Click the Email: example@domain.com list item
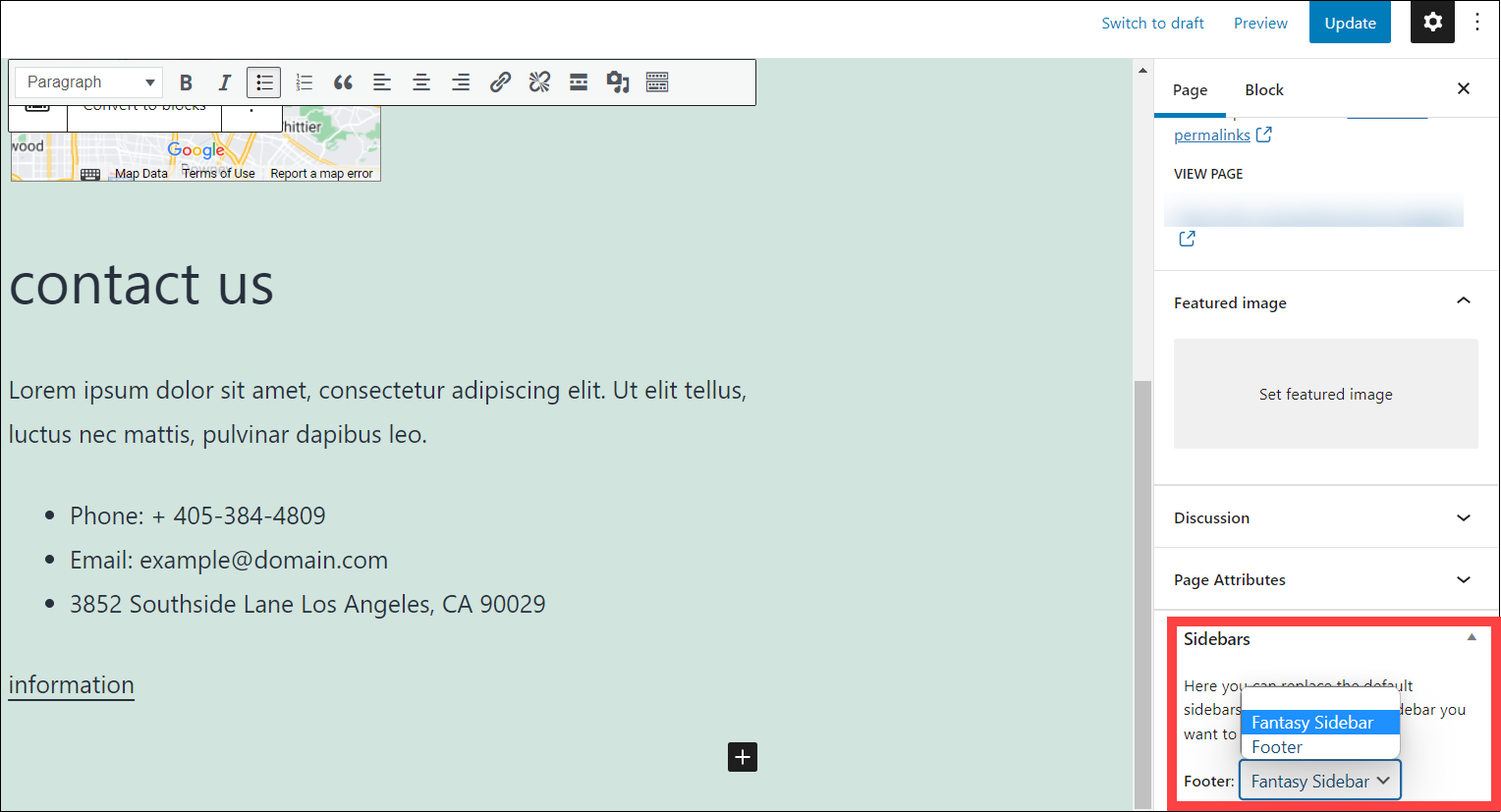This screenshot has width=1501, height=812. [x=229, y=560]
